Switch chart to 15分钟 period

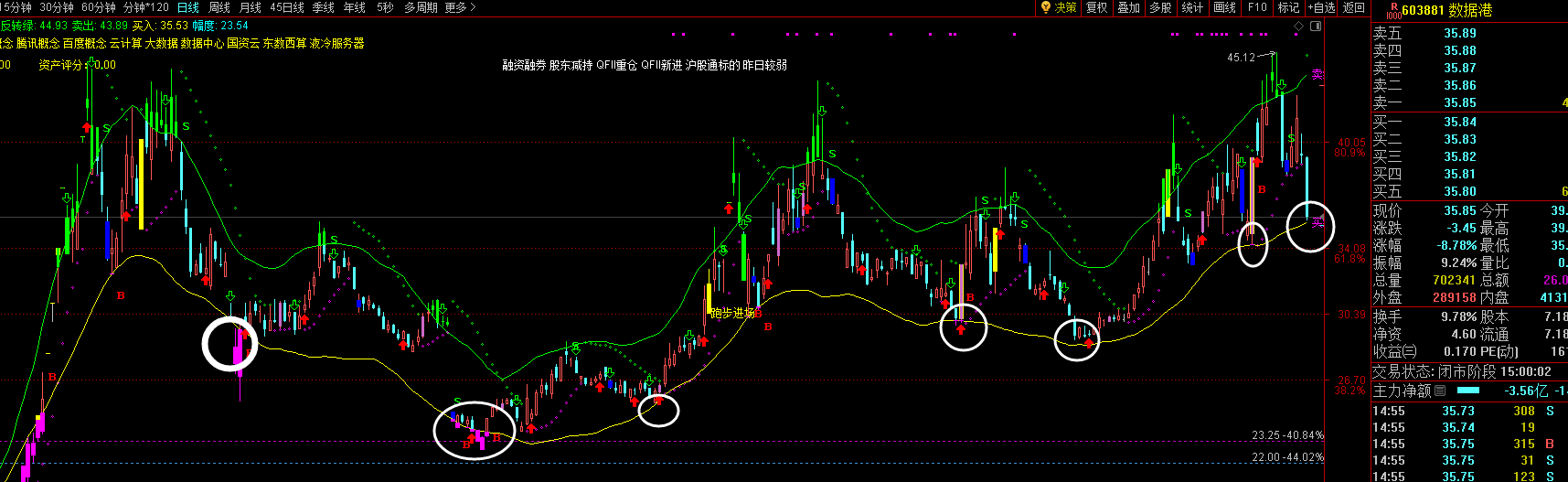pyautogui.click(x=16, y=7)
